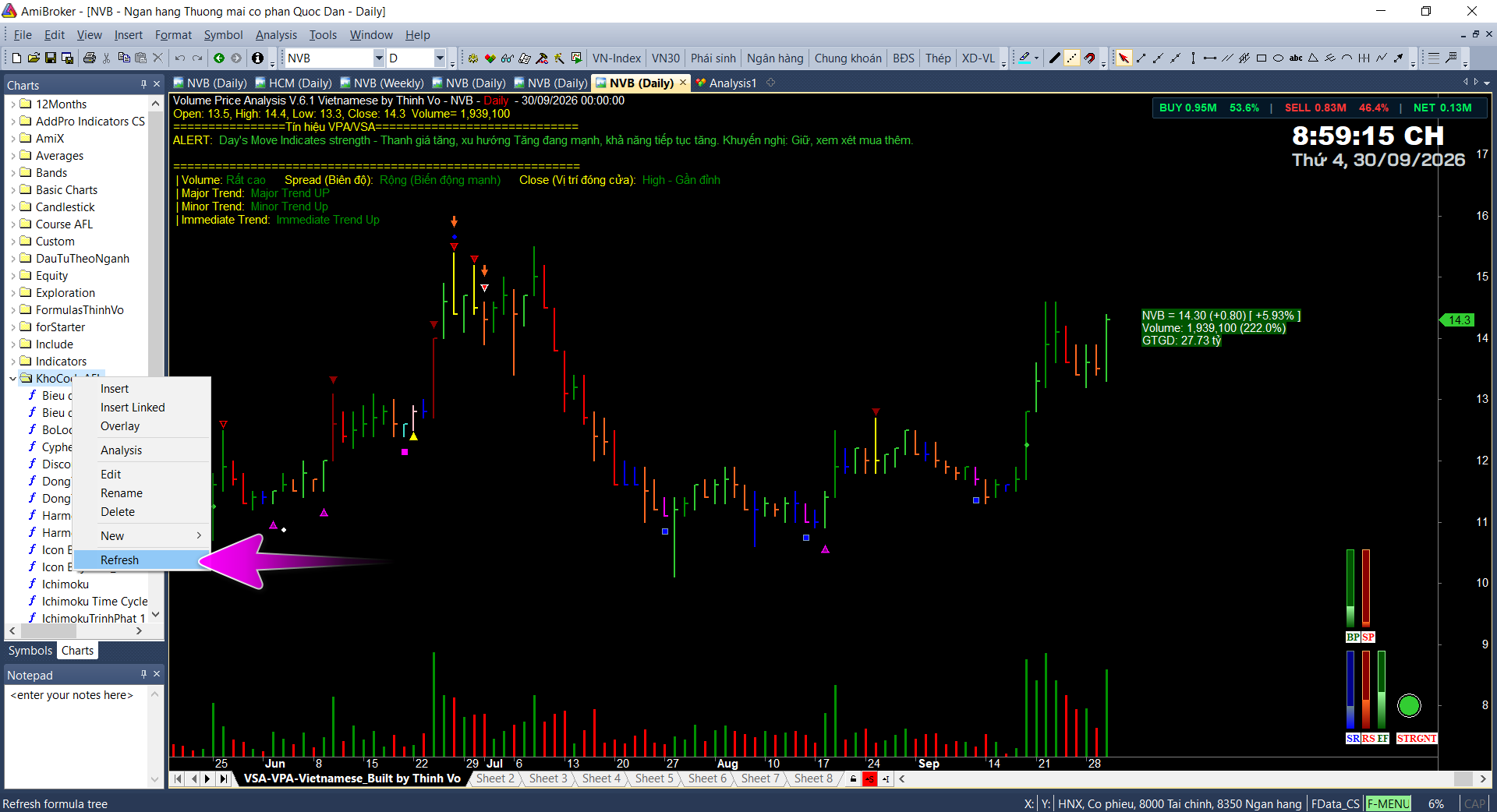Choose Refresh from the context menu

[x=142, y=560]
